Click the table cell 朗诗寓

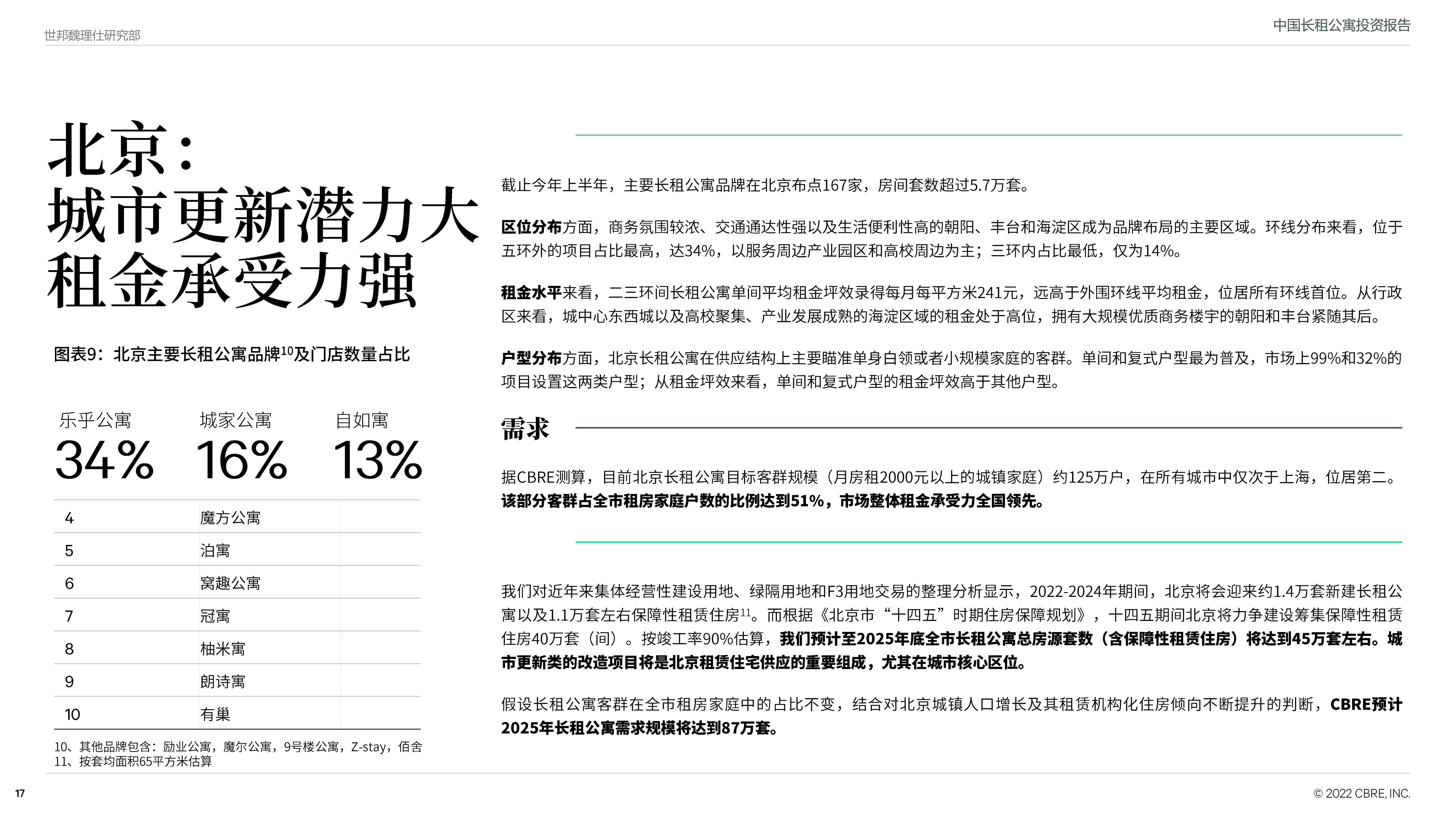223,682
